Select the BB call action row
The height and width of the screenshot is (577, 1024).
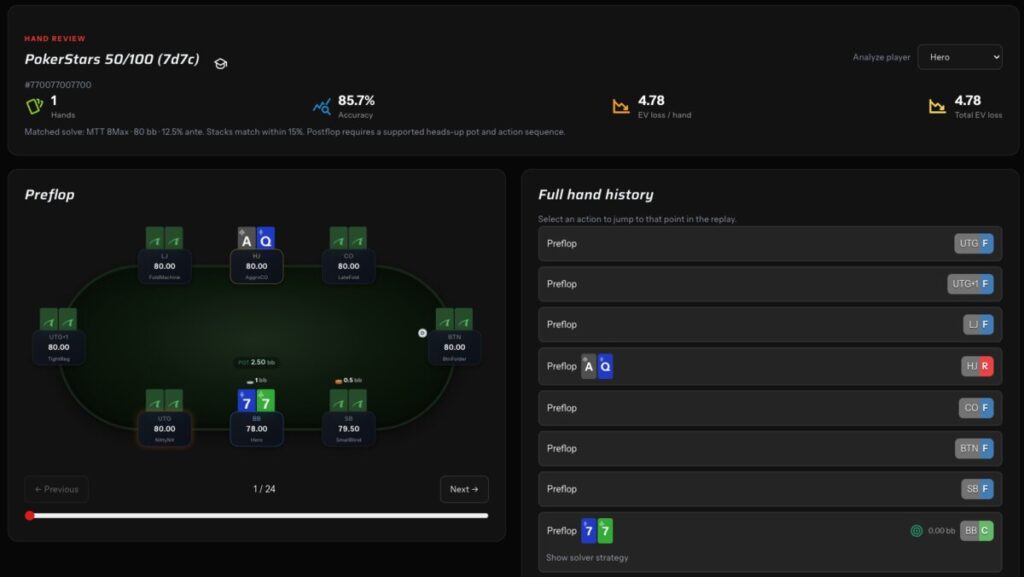point(770,542)
